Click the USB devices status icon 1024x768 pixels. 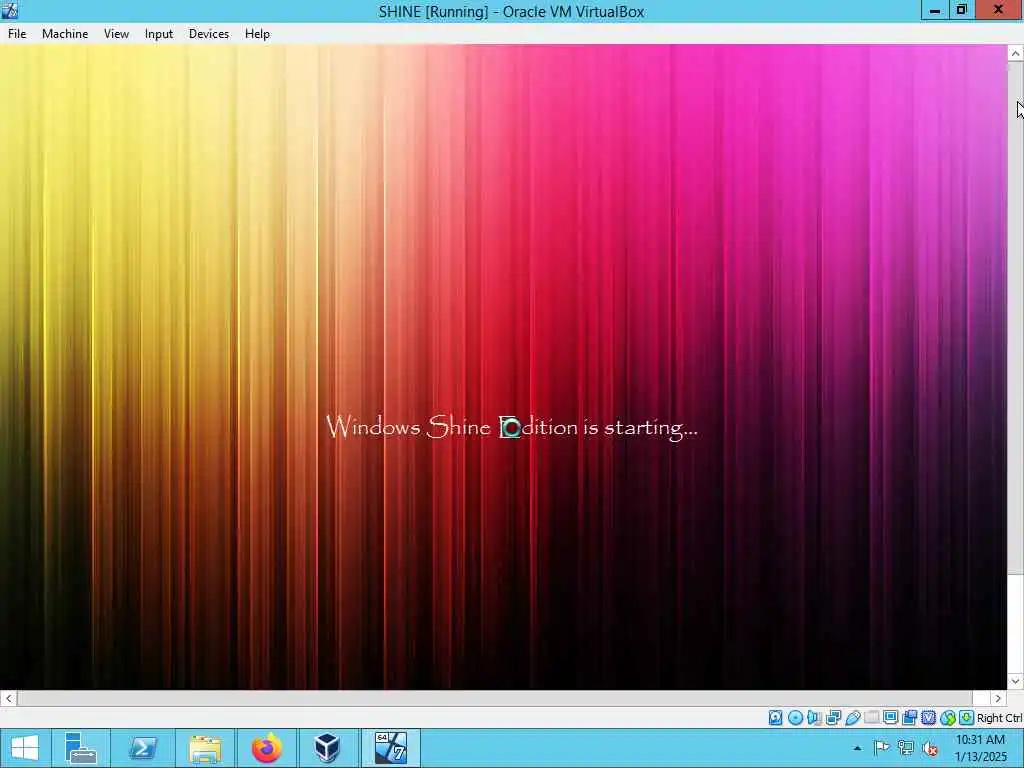[x=853, y=718]
